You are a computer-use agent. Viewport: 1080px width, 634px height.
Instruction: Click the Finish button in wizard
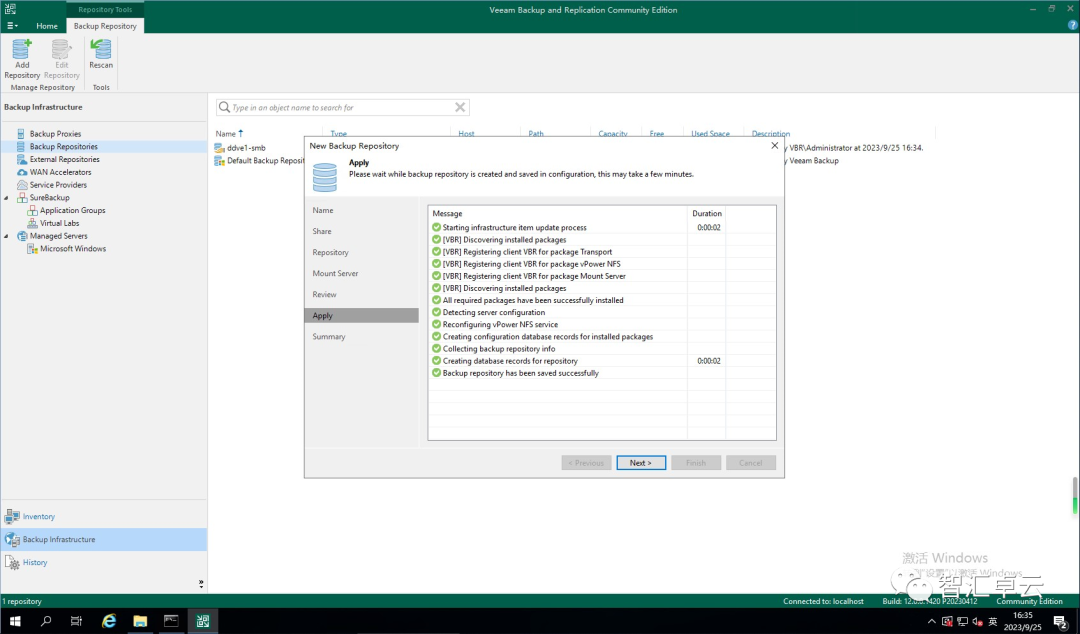coord(696,462)
